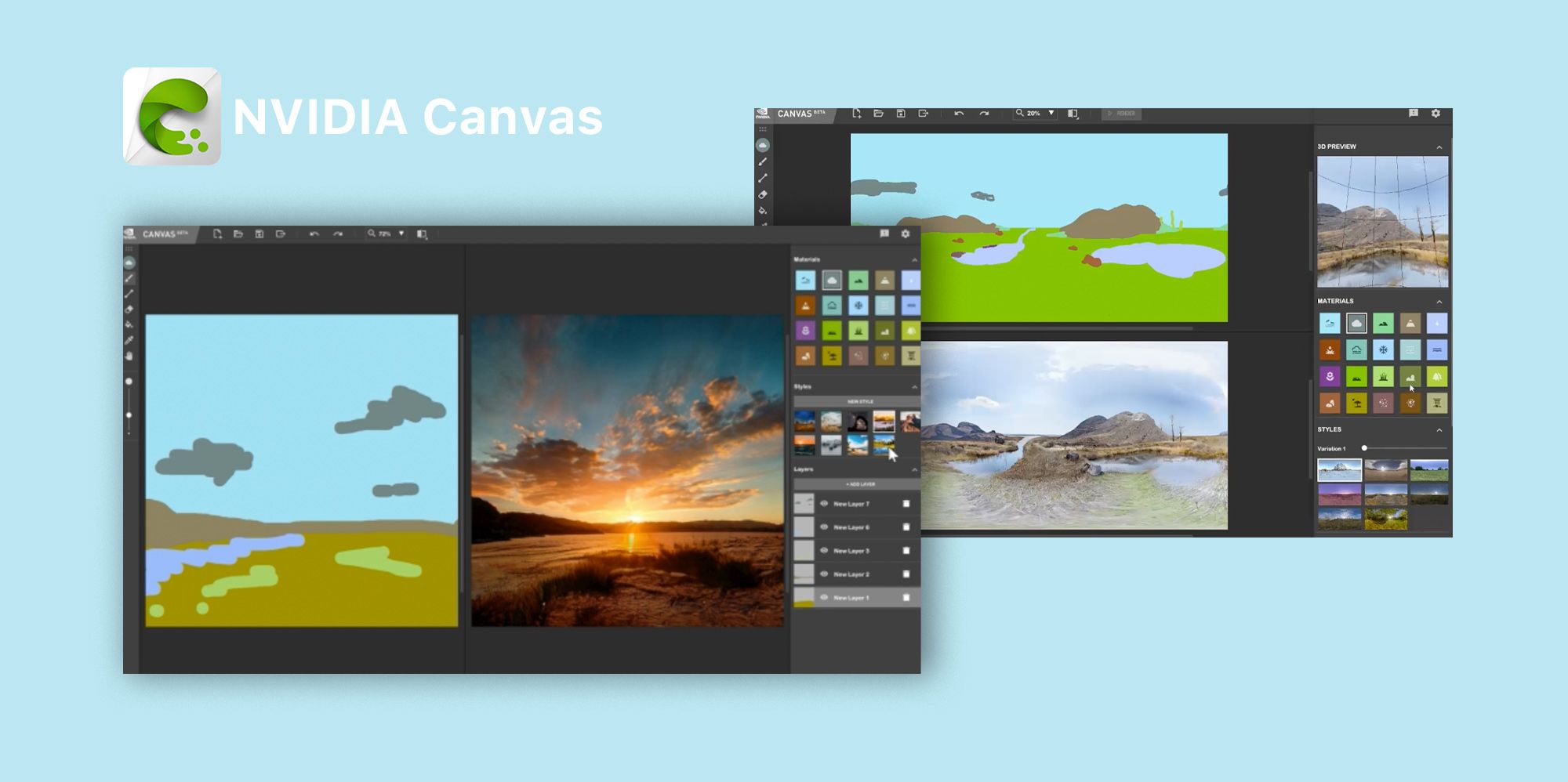Adjust the Variation 1 slider handle
Viewport: 1568px width, 782px height.
click(1364, 448)
